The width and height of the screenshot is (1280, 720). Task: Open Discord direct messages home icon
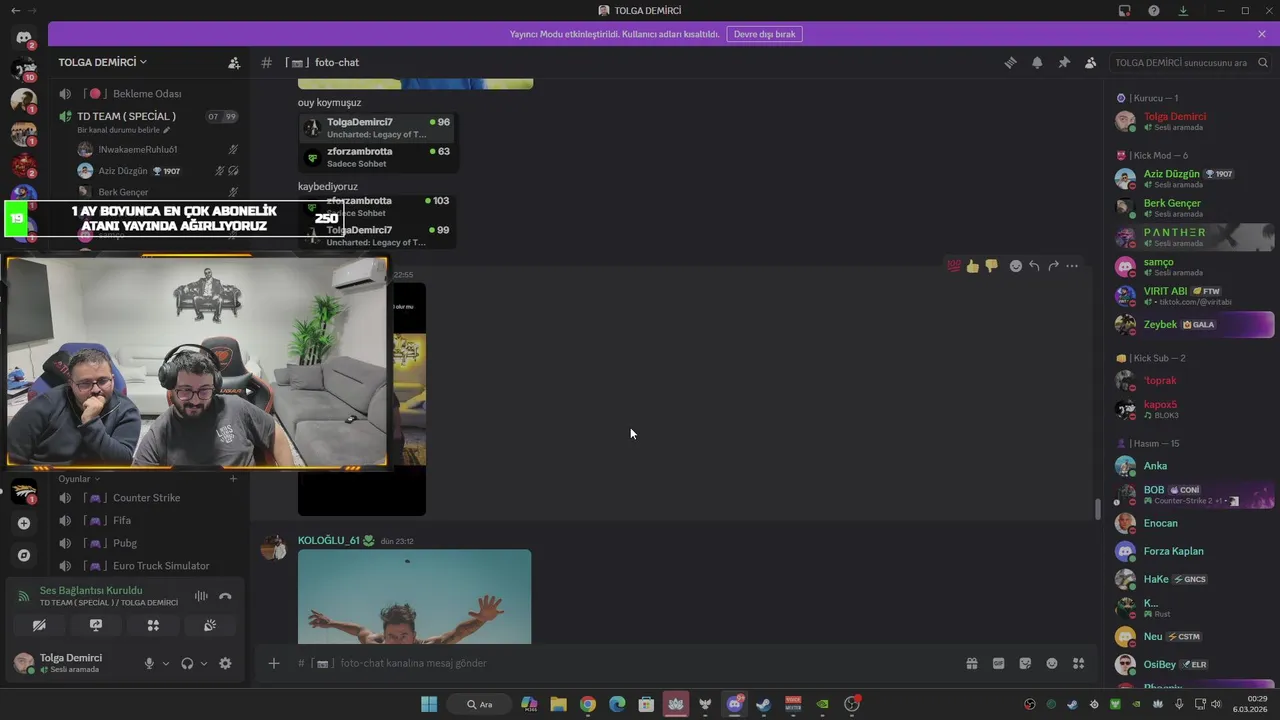coord(24,37)
